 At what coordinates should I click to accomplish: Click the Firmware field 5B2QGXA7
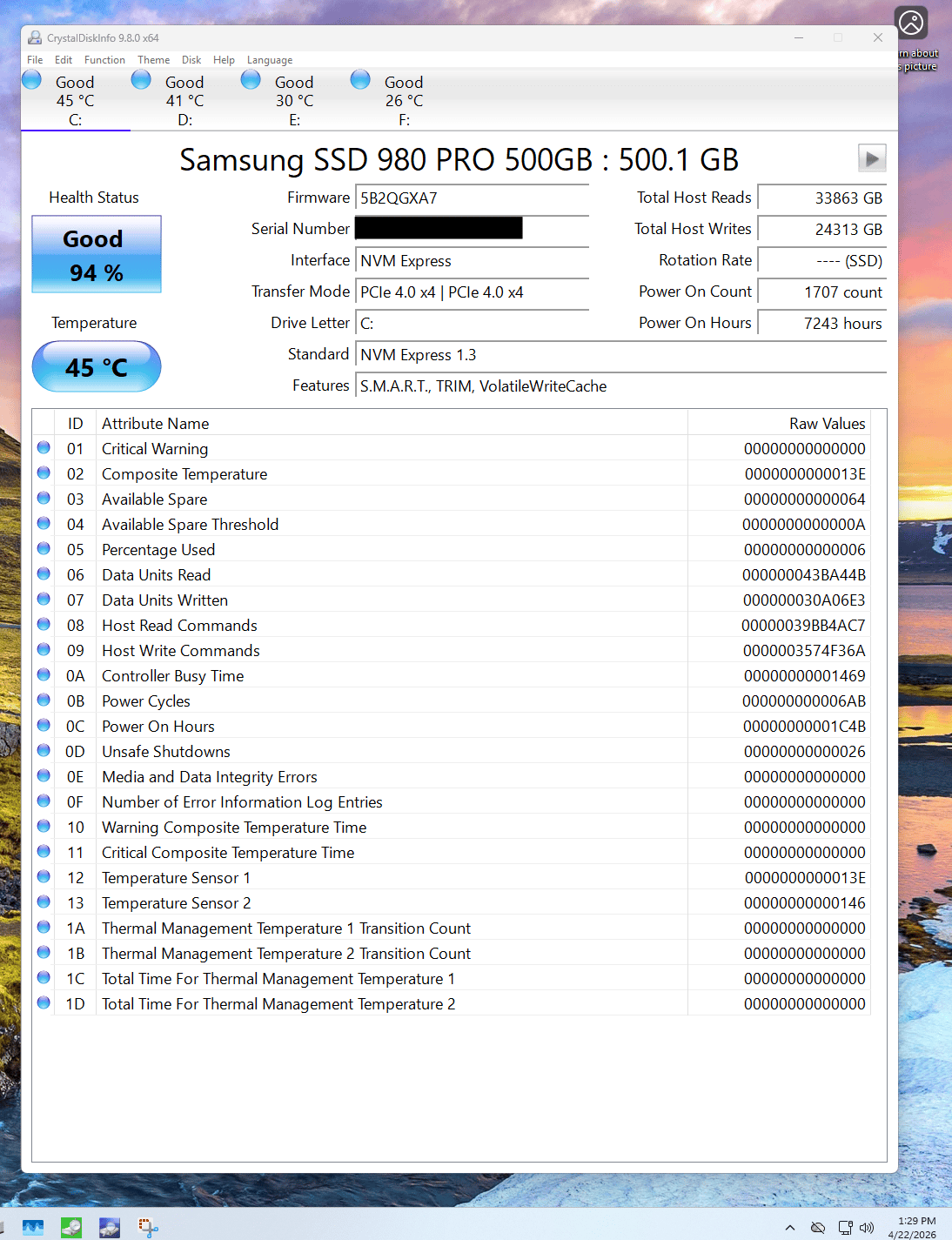(473, 198)
